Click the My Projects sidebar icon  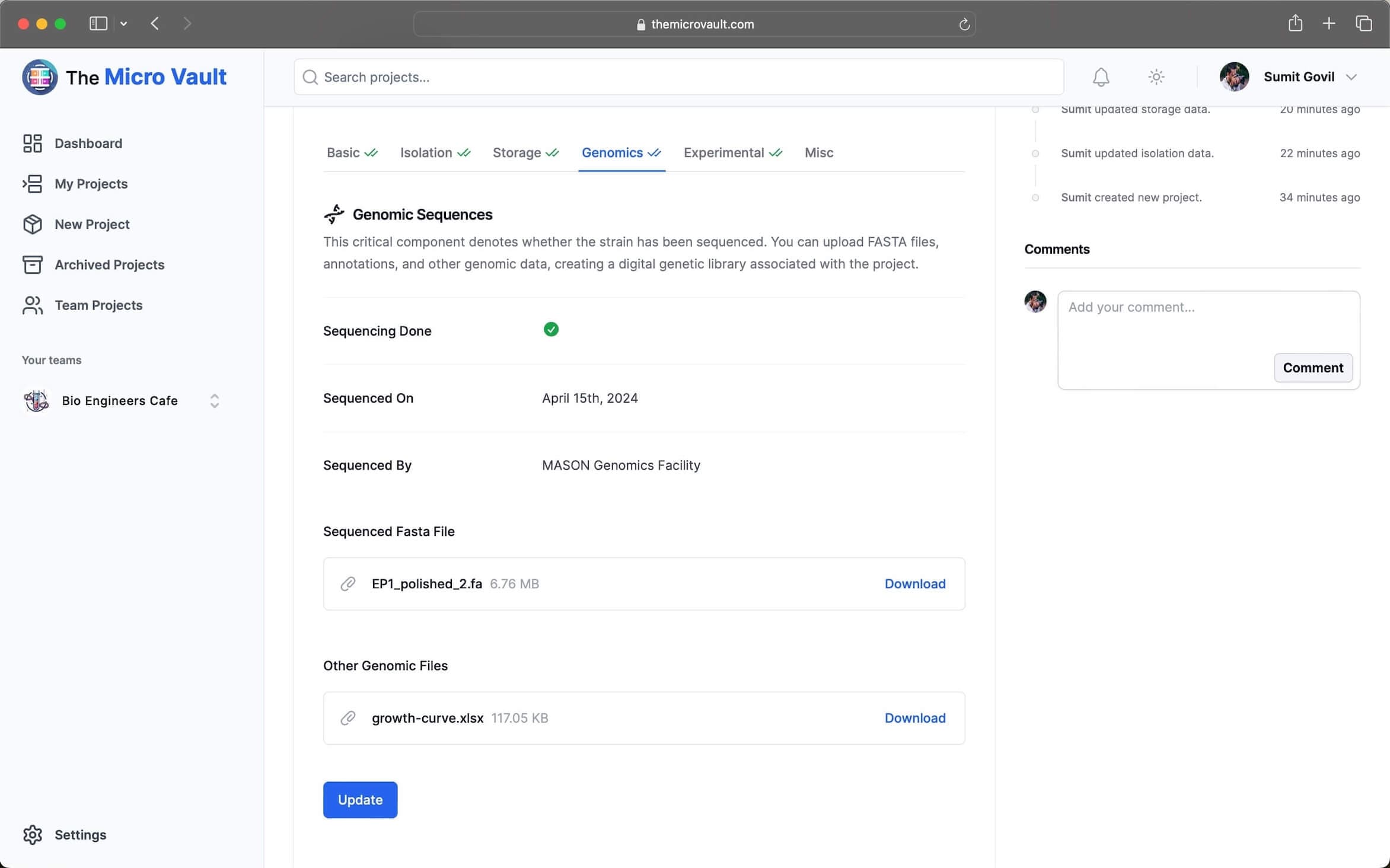32,184
